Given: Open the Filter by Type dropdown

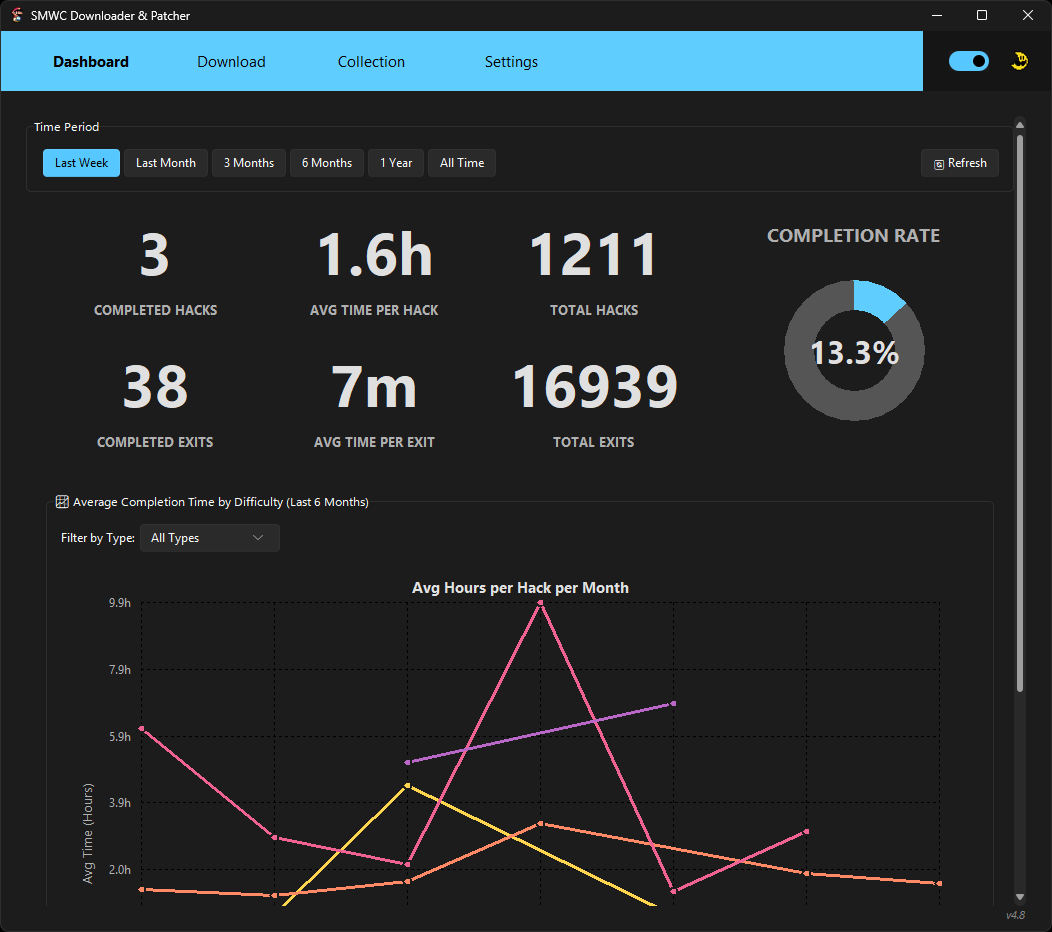Looking at the screenshot, I should [209, 538].
